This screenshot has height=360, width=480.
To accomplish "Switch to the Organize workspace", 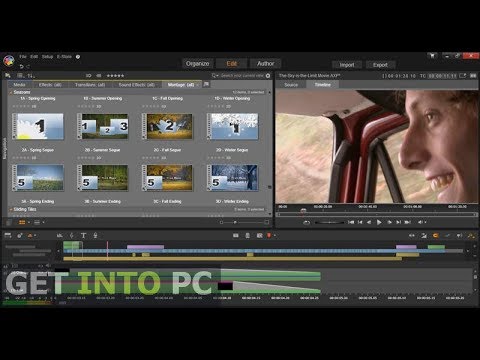I will pos(198,64).
